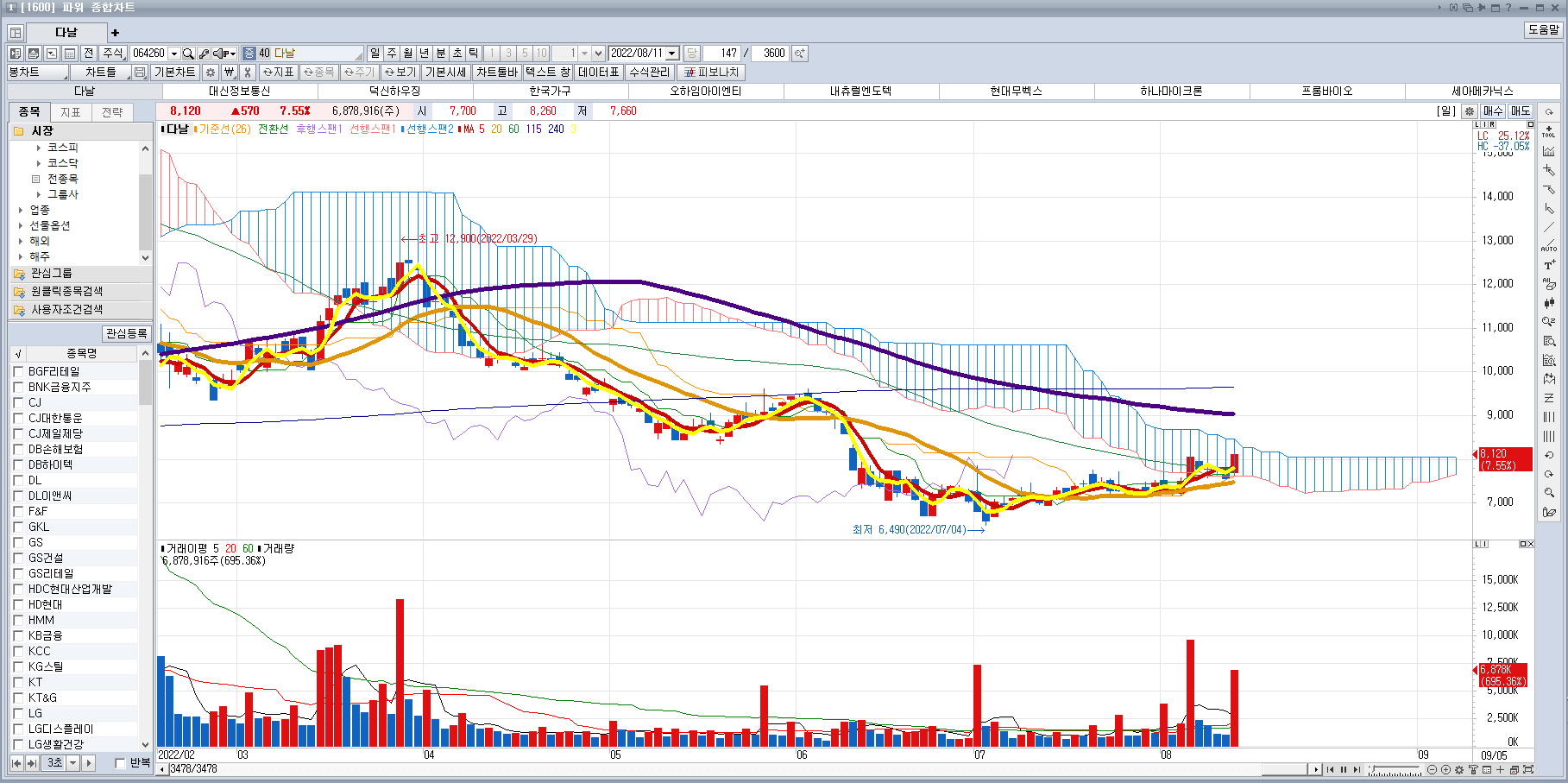Click the 도움말 help button

tap(1544, 29)
